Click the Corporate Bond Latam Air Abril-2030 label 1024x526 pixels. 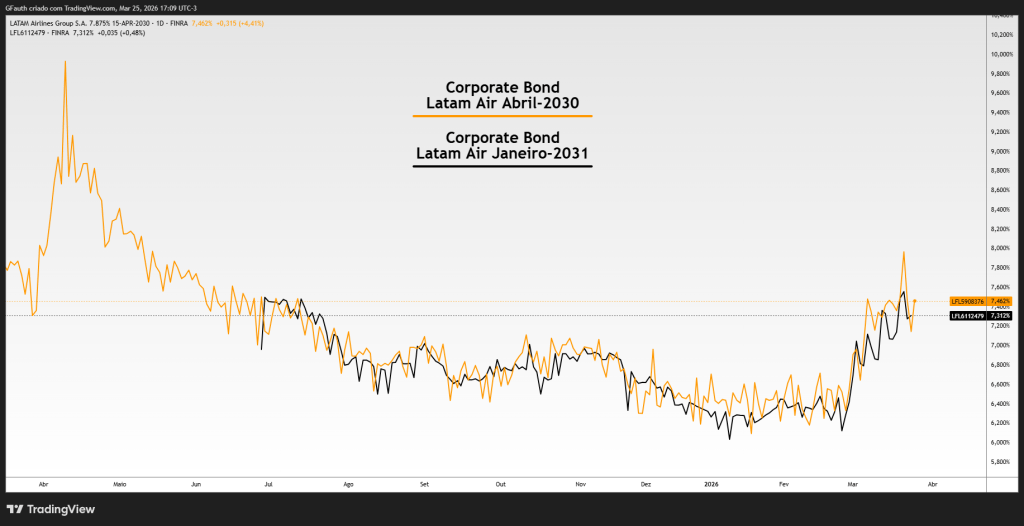pyautogui.click(x=502, y=94)
